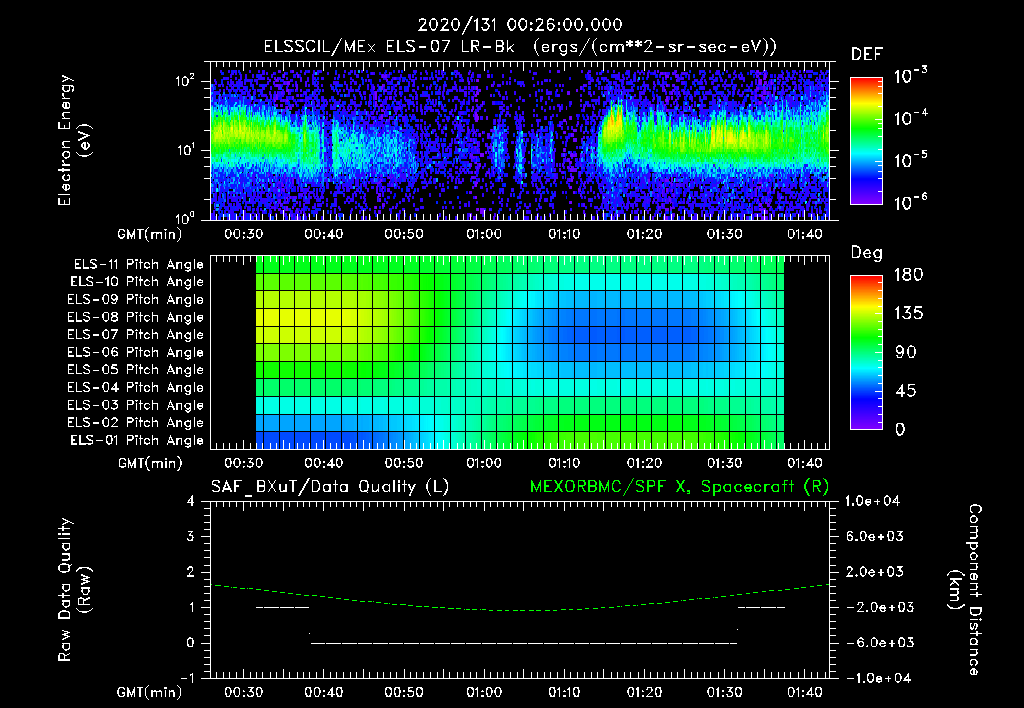Click the DEF color scale bar
Image resolution: width=1024 pixels, height=708 pixels.
866,140
